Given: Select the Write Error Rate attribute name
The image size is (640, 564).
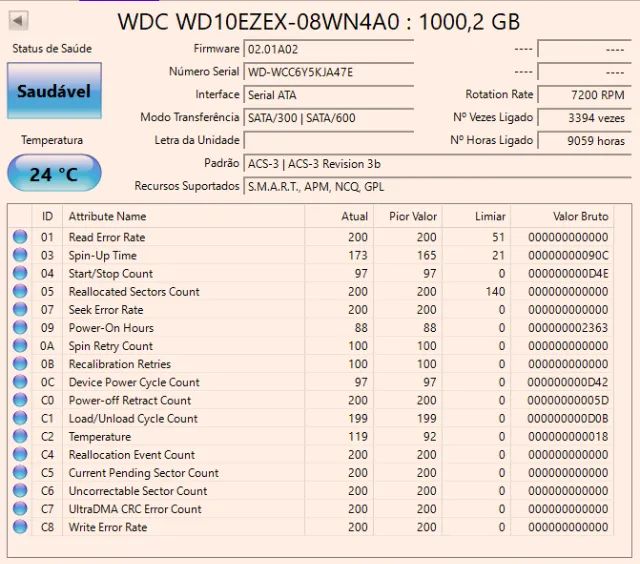Looking at the screenshot, I should click(108, 527).
